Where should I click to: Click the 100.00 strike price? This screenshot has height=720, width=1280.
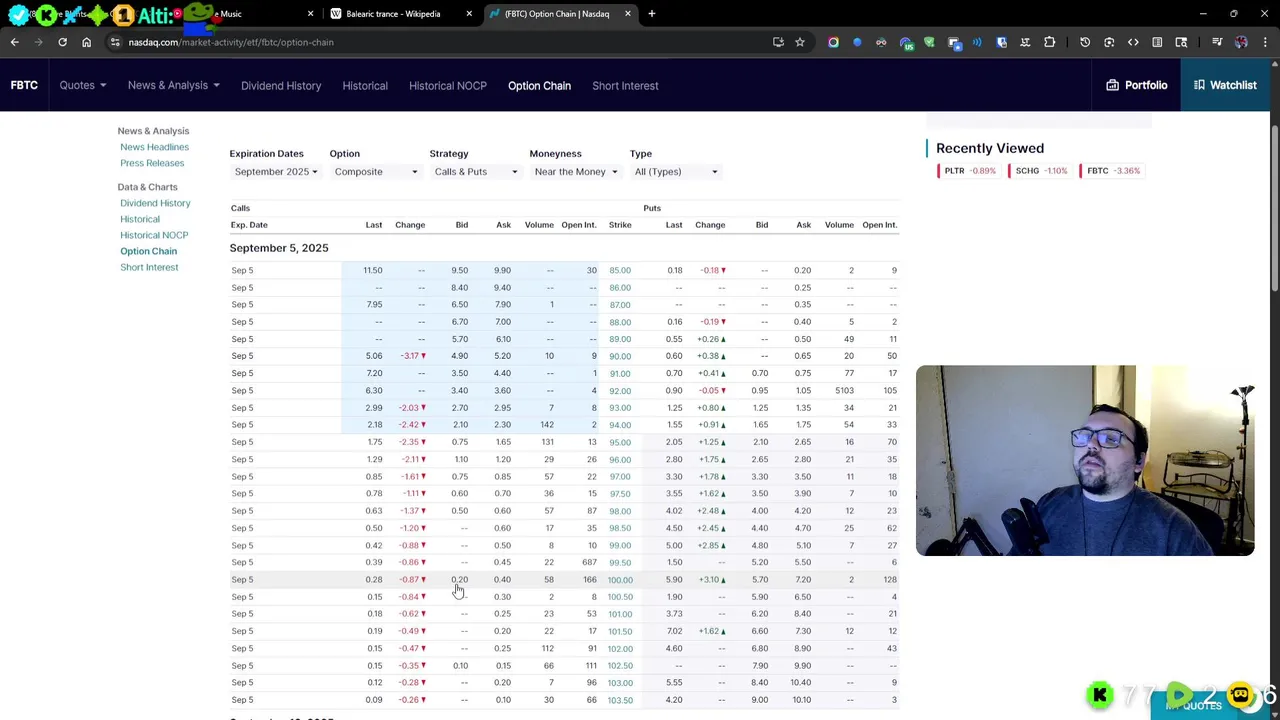click(620, 580)
